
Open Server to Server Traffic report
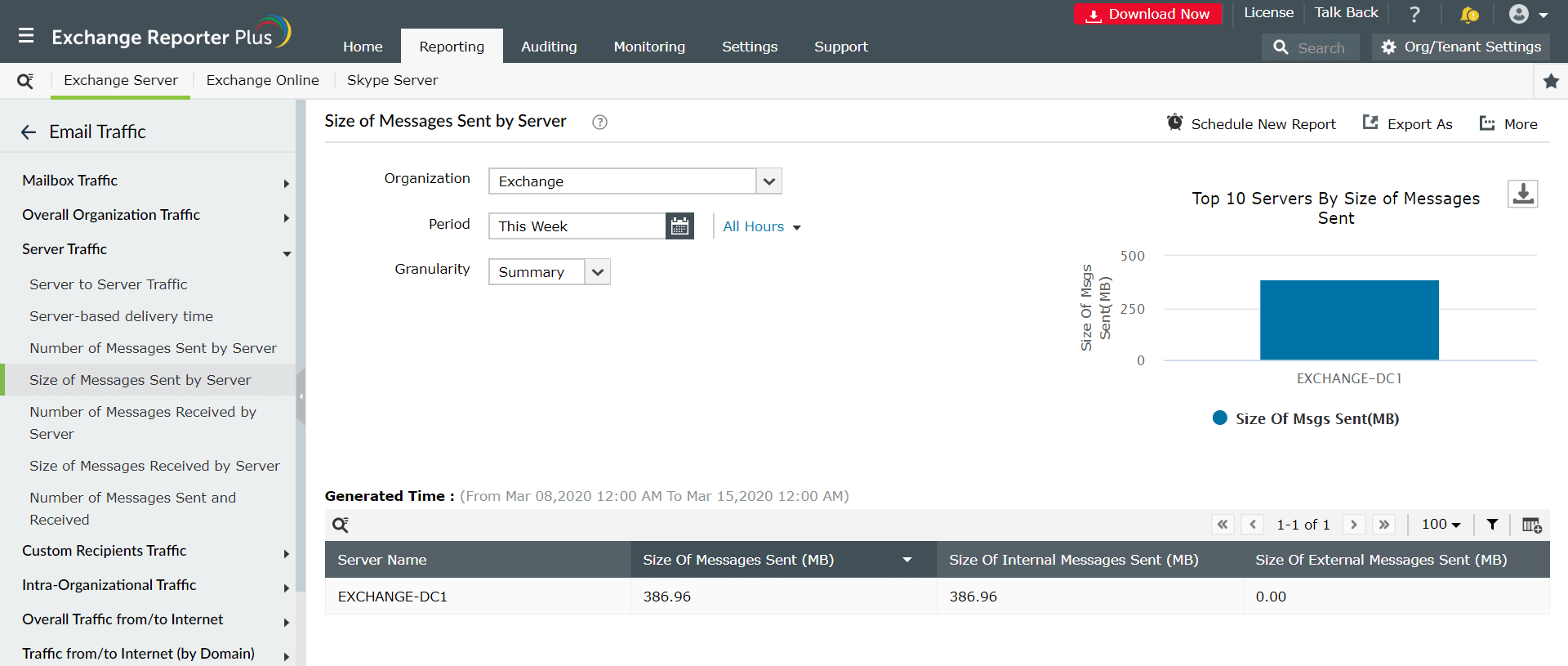tap(109, 285)
